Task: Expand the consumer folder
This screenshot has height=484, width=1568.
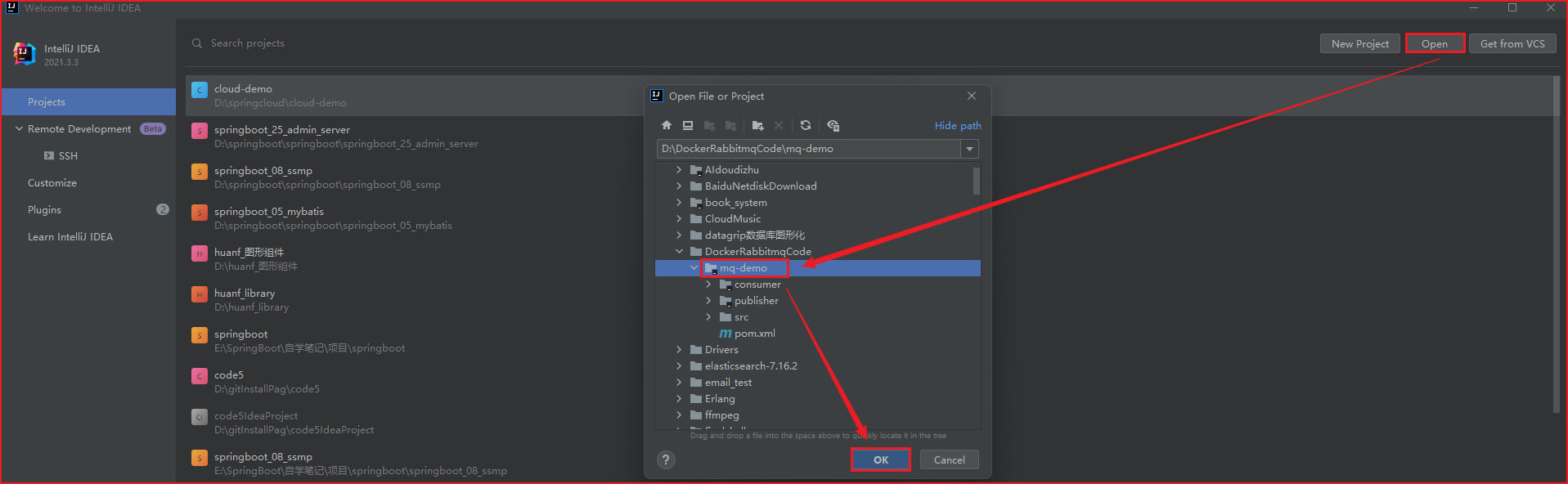Action: (708, 285)
